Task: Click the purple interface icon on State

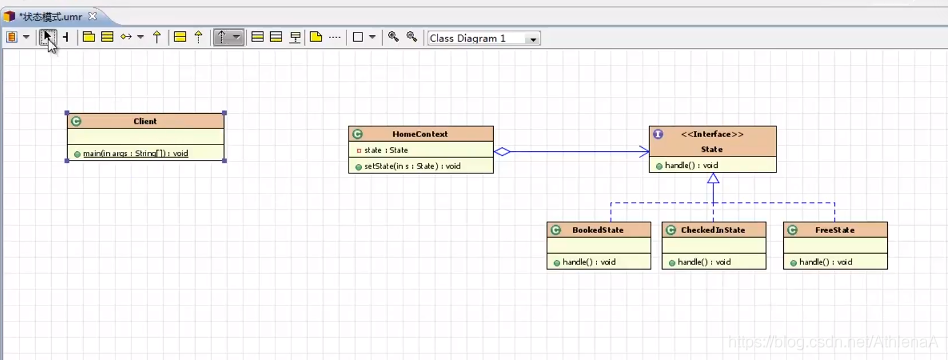Action: click(x=658, y=134)
